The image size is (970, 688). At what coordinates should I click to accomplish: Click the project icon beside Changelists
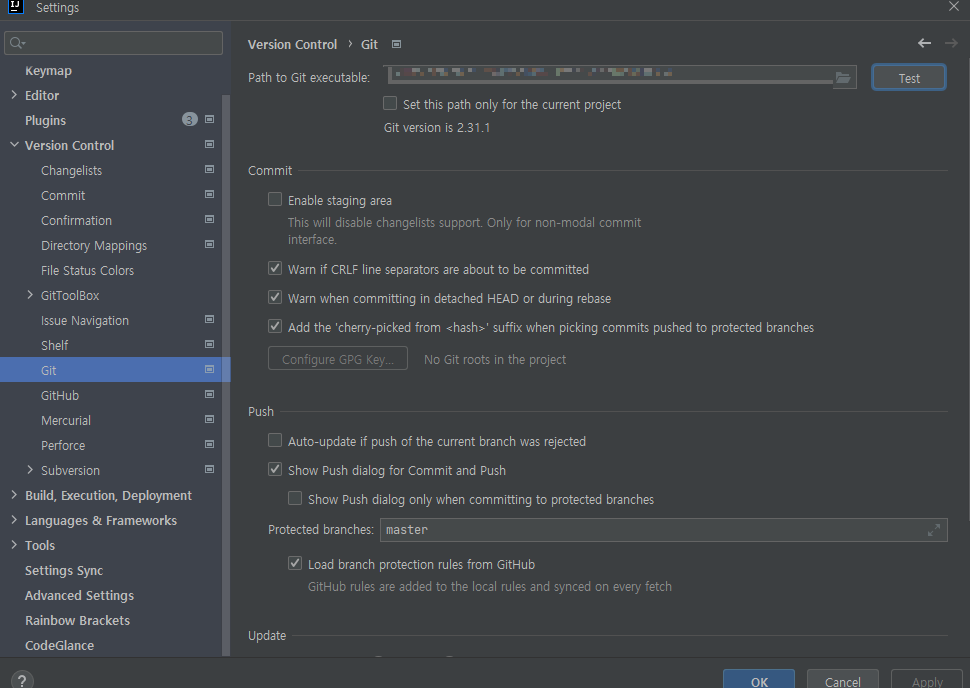210,169
